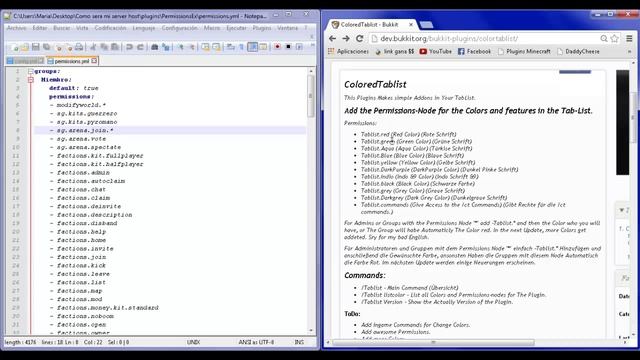The image size is (640, 360).
Task: Open a new Chrome tab
Action: pyautogui.click(x=426, y=25)
